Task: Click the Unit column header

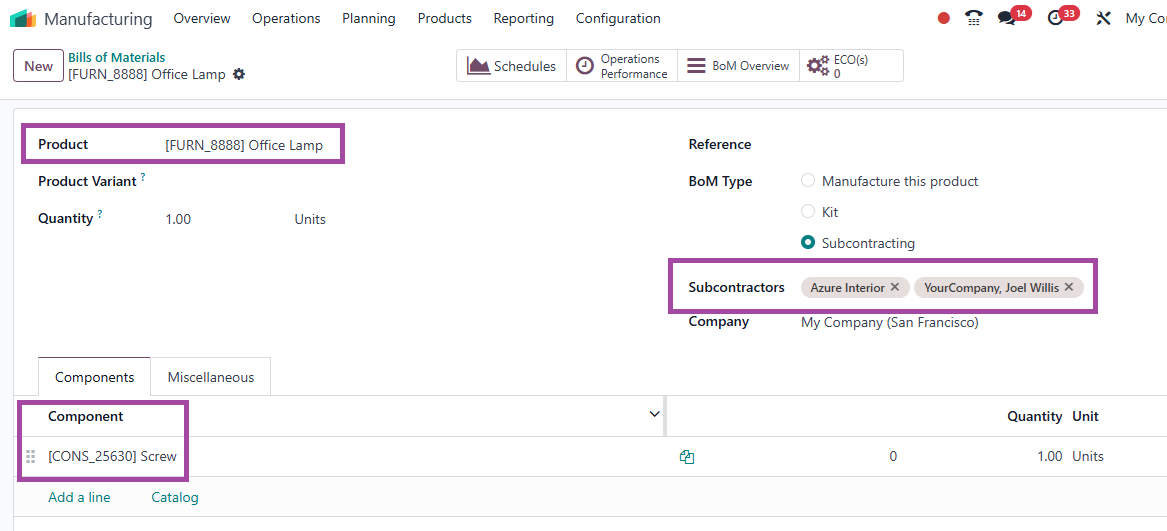Action: pyautogui.click(x=1085, y=416)
